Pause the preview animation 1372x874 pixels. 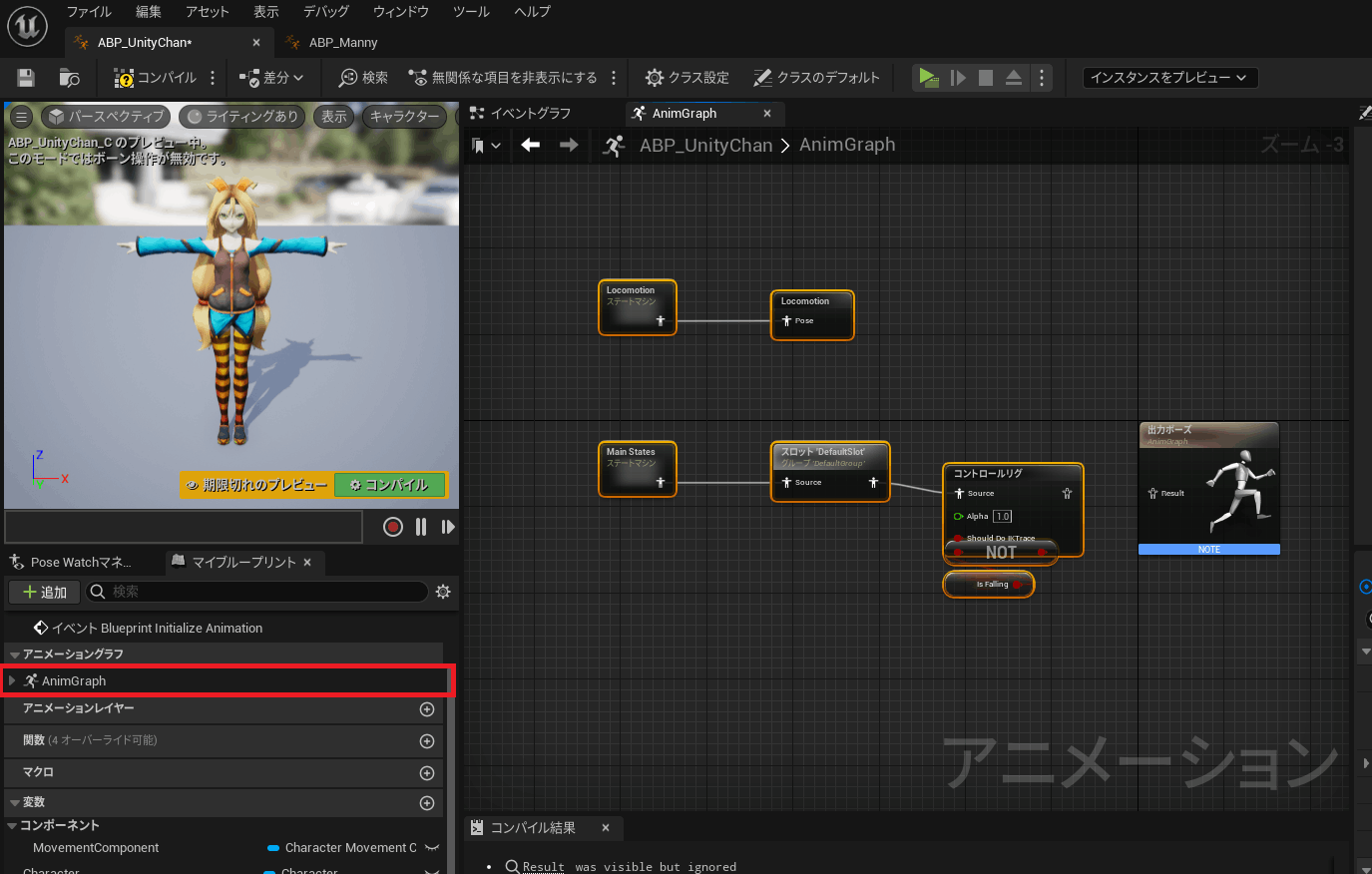(421, 527)
